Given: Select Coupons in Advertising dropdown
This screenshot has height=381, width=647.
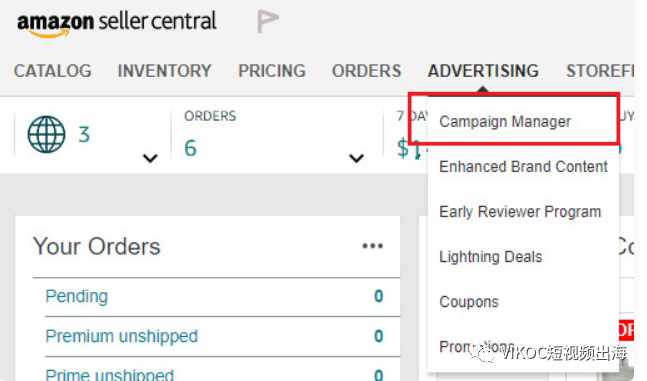Looking at the screenshot, I should [x=469, y=302].
